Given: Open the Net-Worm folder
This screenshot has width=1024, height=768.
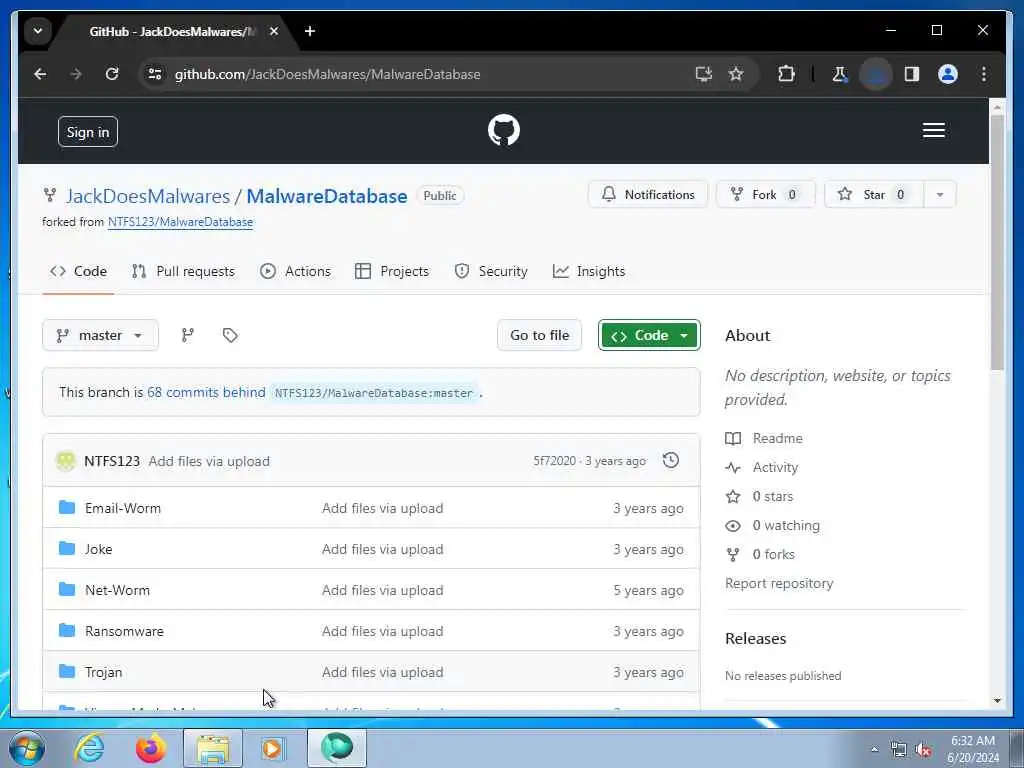Looking at the screenshot, I should (x=118, y=590).
